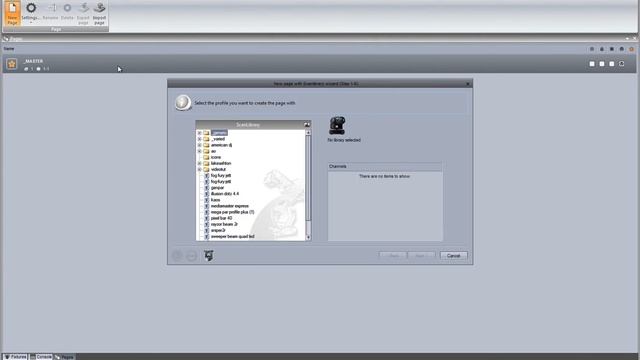The height and width of the screenshot is (360, 640).
Task: Toggle the checked checkbox in the _MASTER row
Action: [622, 64]
